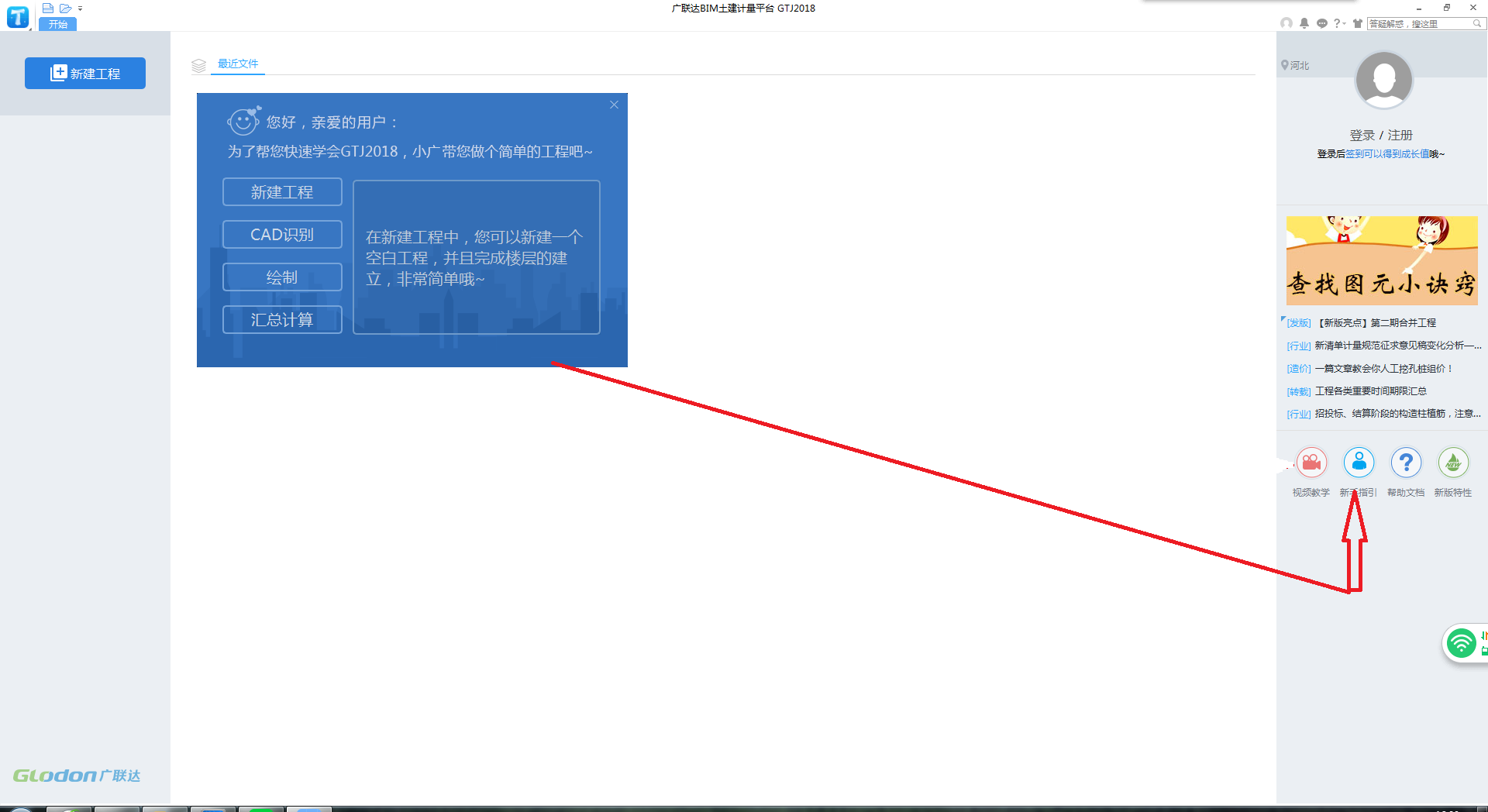1488x812 pixels.
Task: Select CAD识别 step in the guide panel
Action: tap(282, 234)
